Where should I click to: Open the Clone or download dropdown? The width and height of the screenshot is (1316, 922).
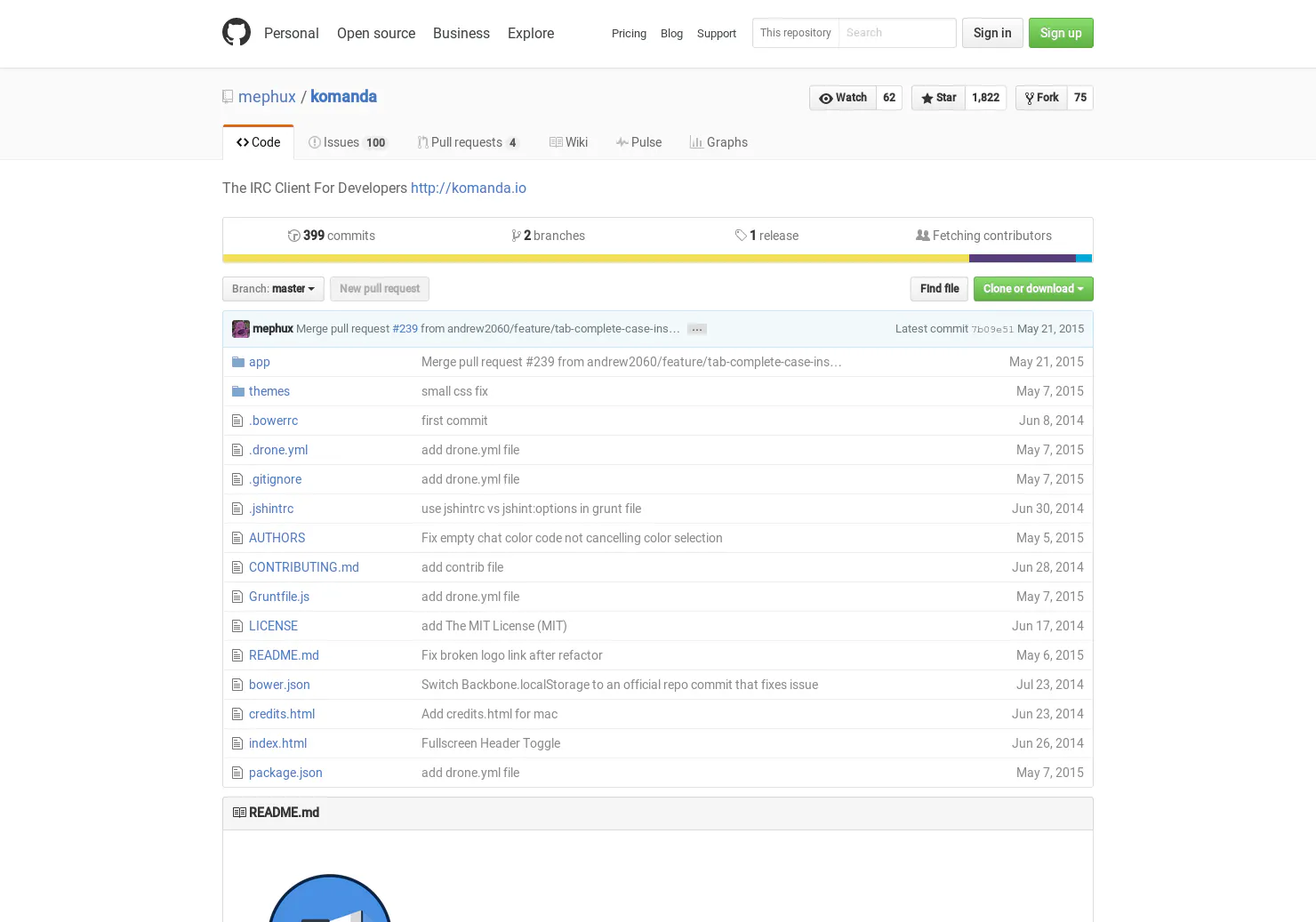tap(1033, 289)
